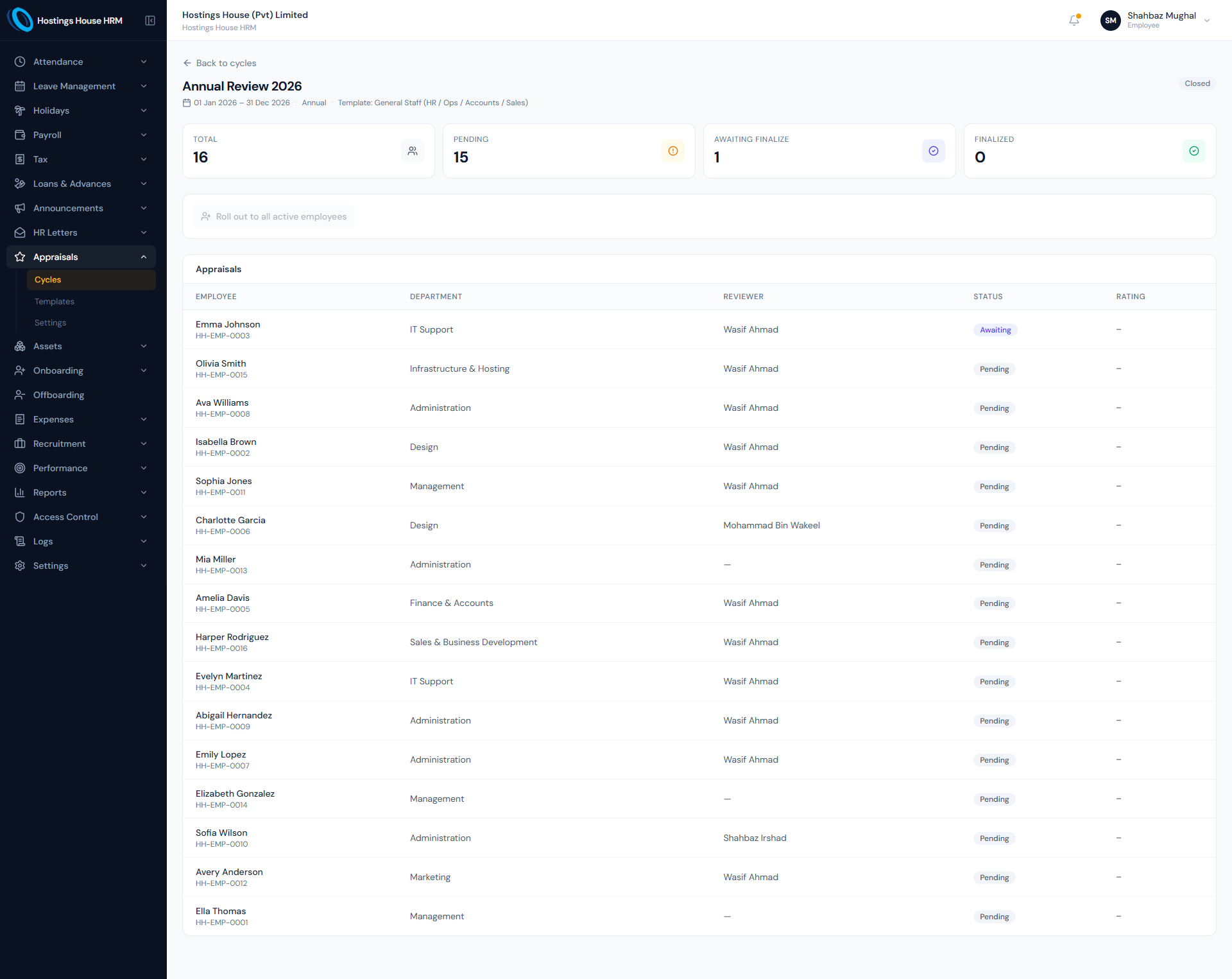Click the Reports bar chart icon
Viewport: 1232px width, 979px height.
[20, 492]
